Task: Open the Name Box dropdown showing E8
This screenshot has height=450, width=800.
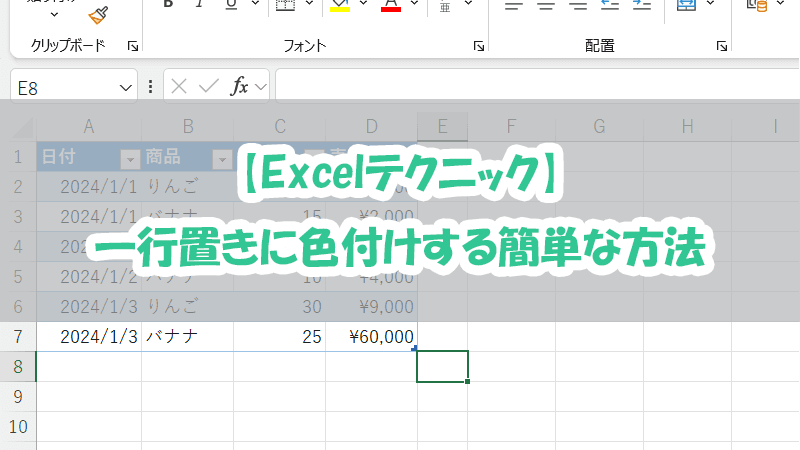Action: (x=126, y=88)
